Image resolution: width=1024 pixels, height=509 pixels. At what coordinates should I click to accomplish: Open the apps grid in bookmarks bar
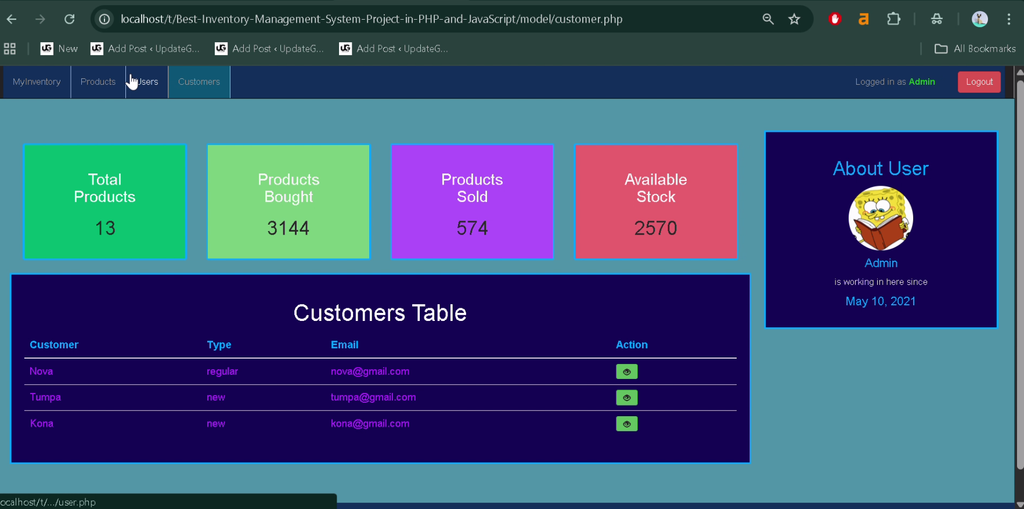pyautogui.click(x=10, y=48)
